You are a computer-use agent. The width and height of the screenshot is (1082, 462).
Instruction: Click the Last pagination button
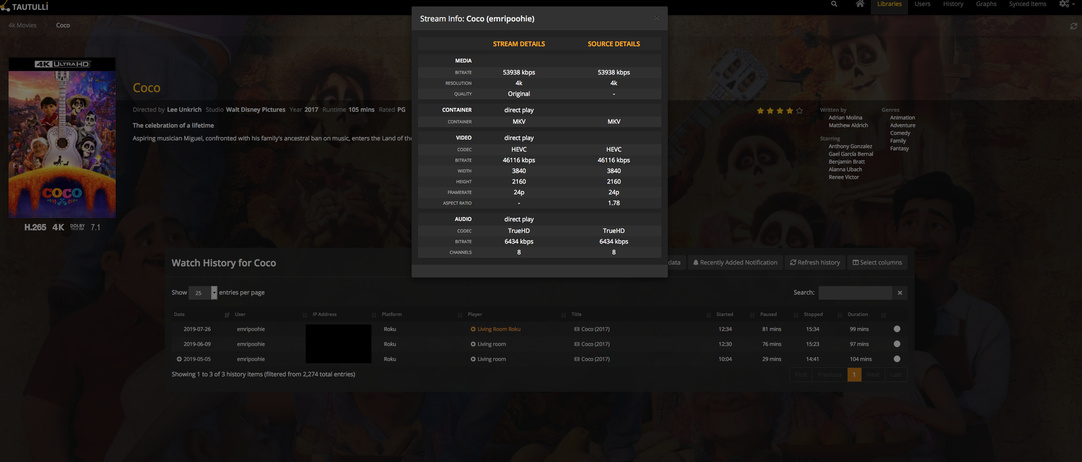pyautogui.click(x=896, y=374)
